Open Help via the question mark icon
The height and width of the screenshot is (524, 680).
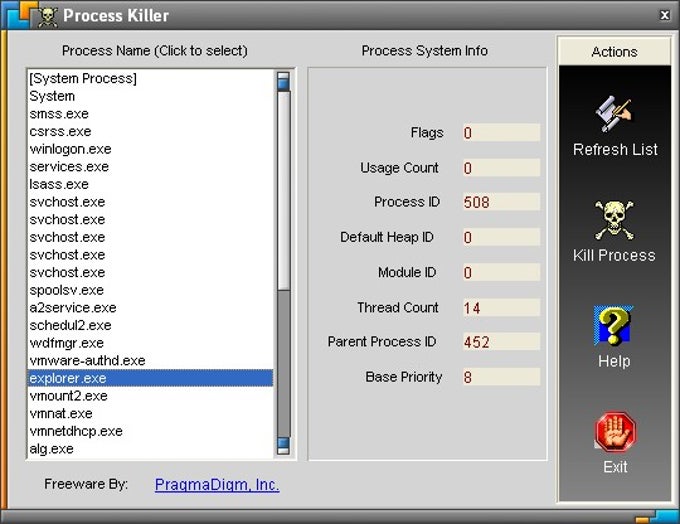(x=614, y=326)
